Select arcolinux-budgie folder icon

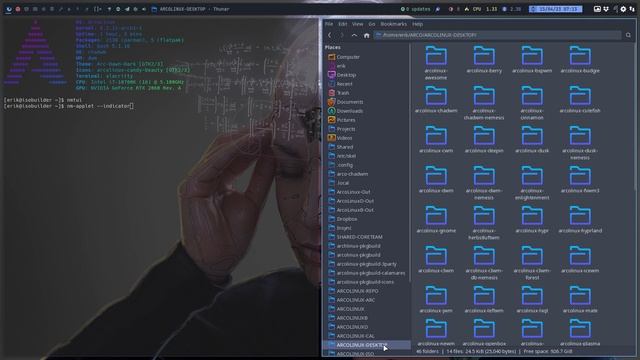(x=580, y=56)
